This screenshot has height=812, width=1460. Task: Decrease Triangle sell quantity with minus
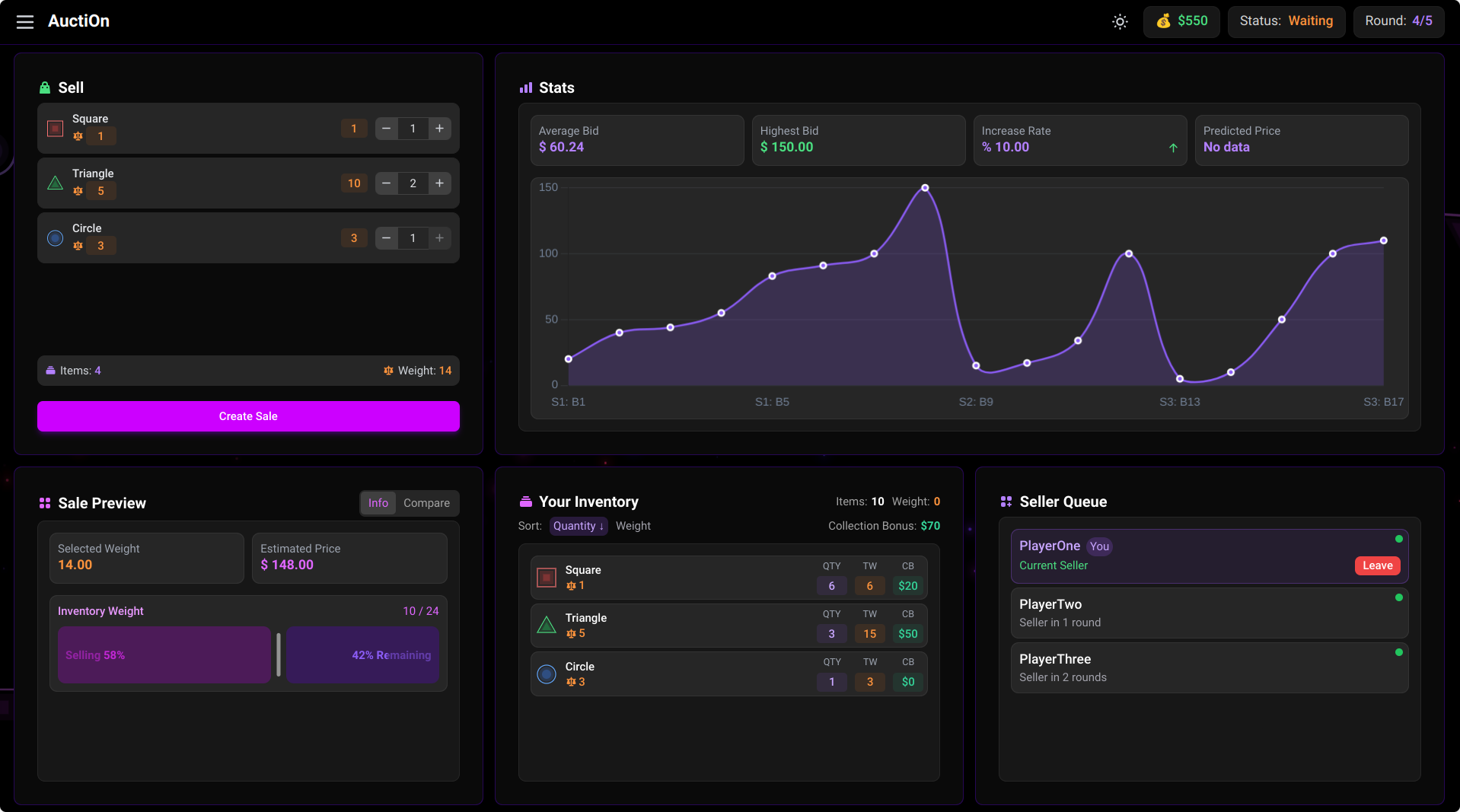pos(387,183)
